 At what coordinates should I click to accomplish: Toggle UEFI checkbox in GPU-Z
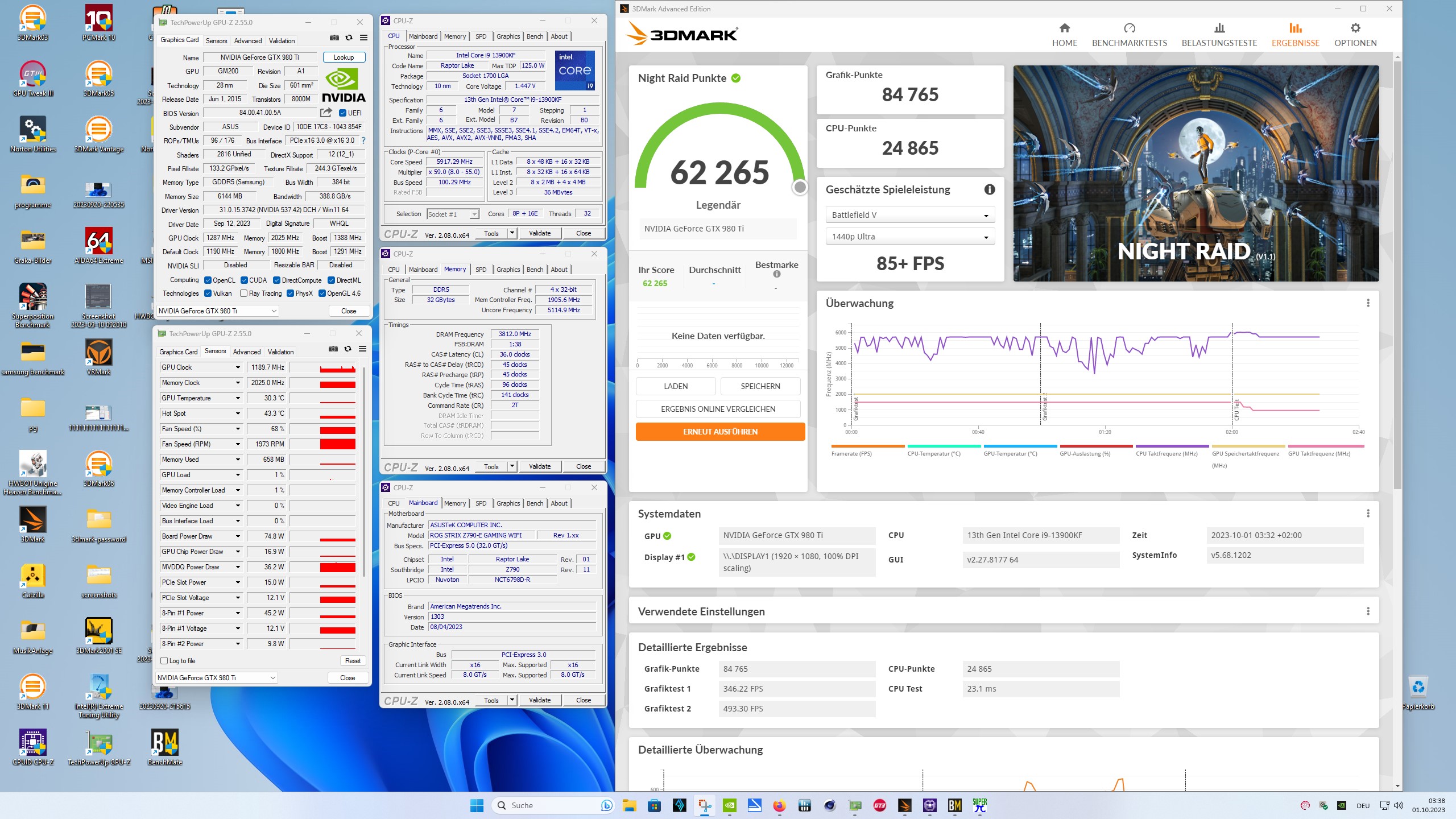click(342, 113)
